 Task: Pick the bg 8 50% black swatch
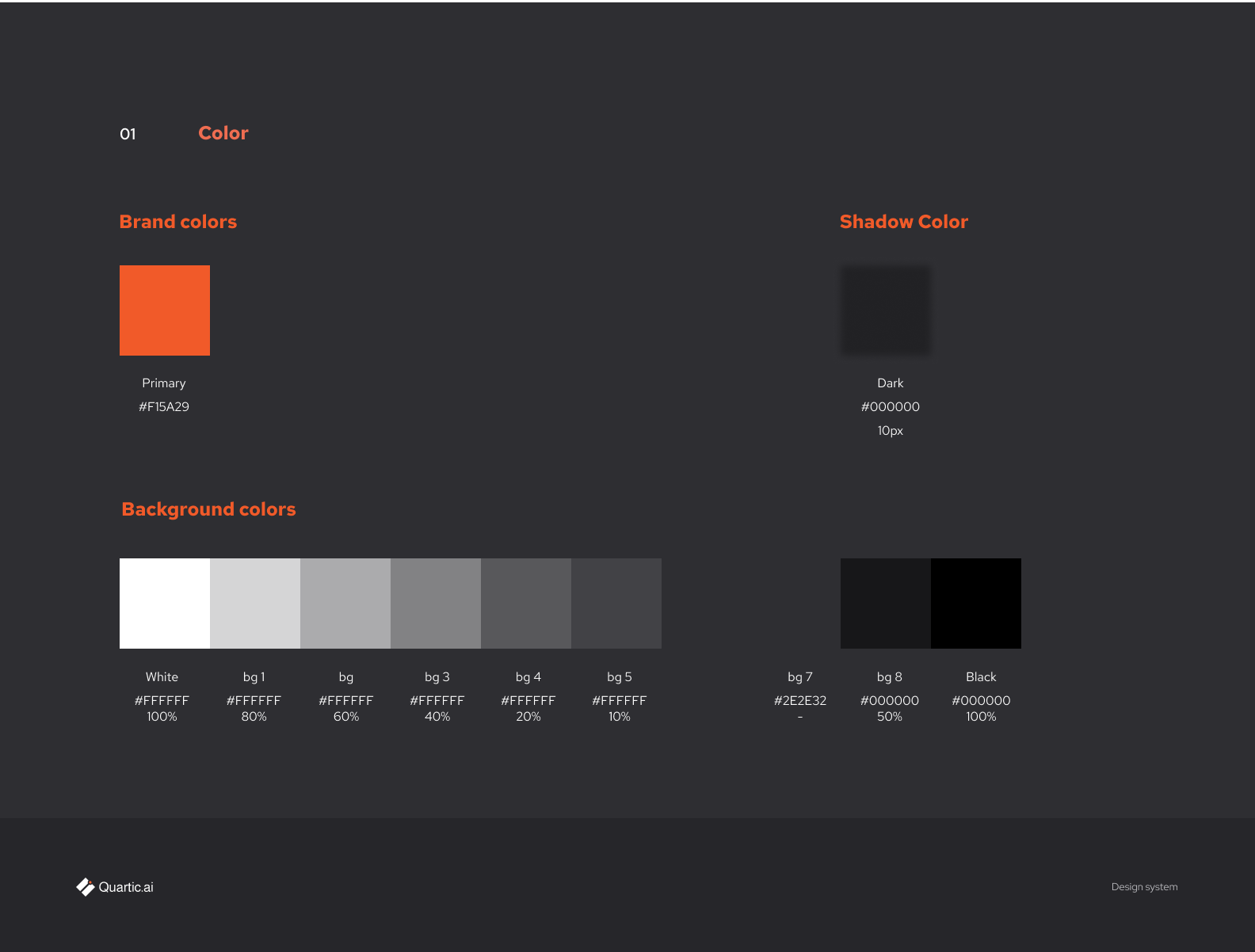click(886, 604)
